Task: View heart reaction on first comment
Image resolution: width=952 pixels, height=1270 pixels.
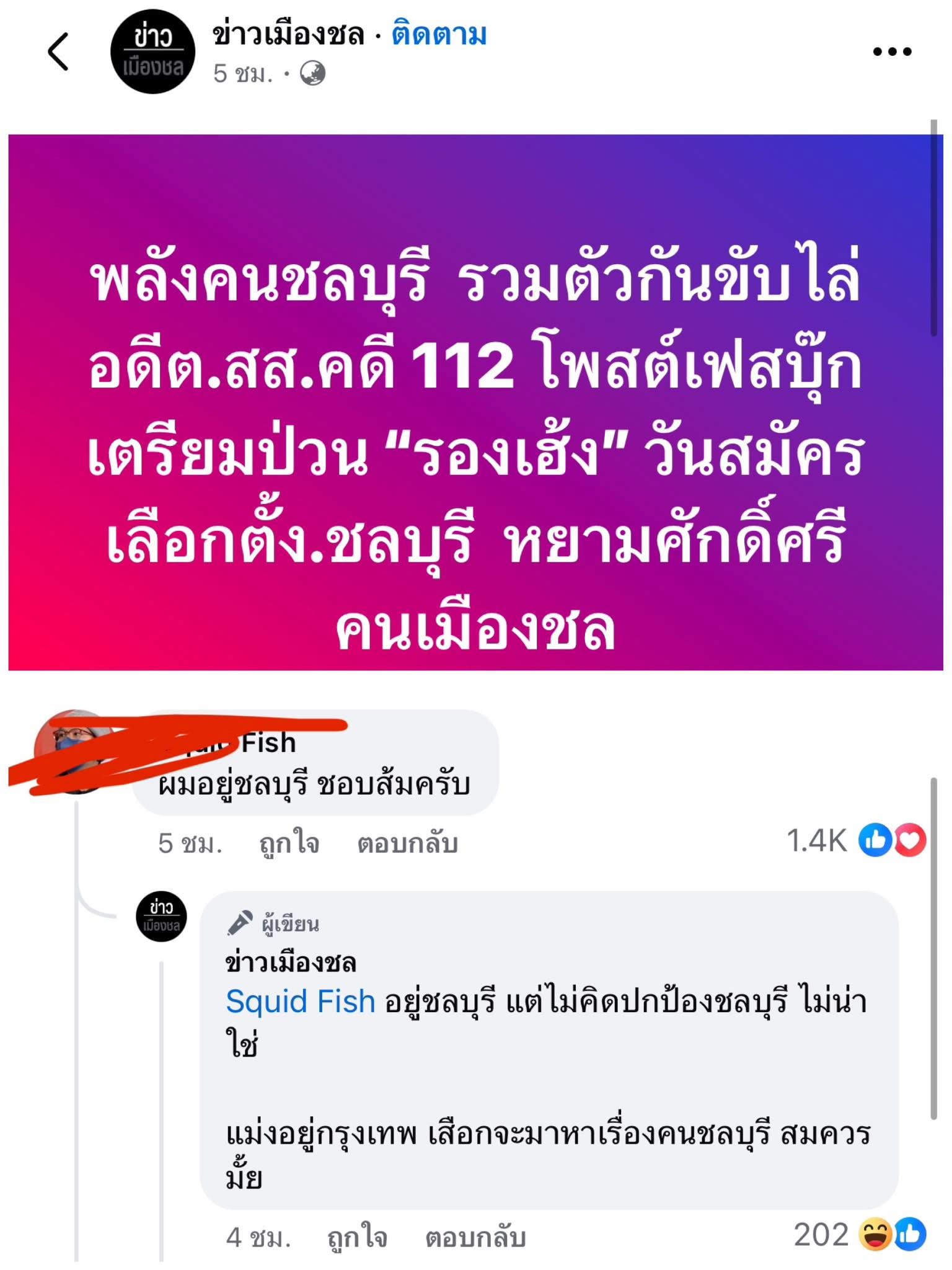Action: [909, 841]
